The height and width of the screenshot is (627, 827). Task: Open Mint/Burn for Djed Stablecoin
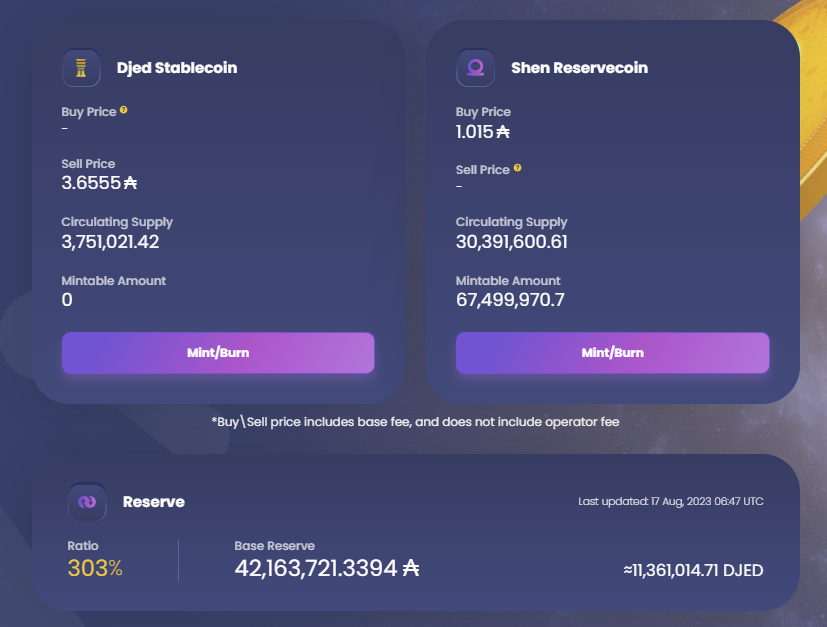pyautogui.click(x=218, y=353)
